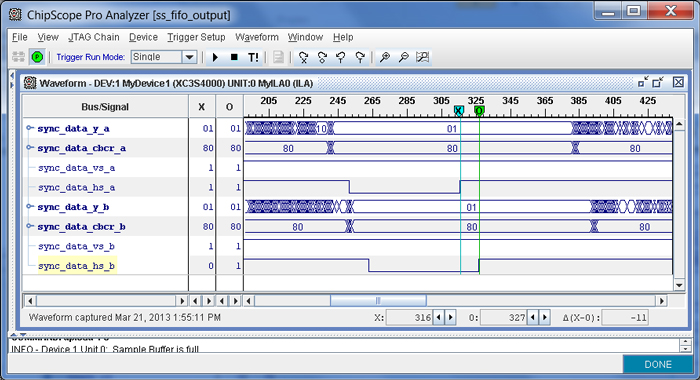The height and width of the screenshot is (380, 700).
Task: Expand the sync_data_y_a bus
Action: [29, 128]
